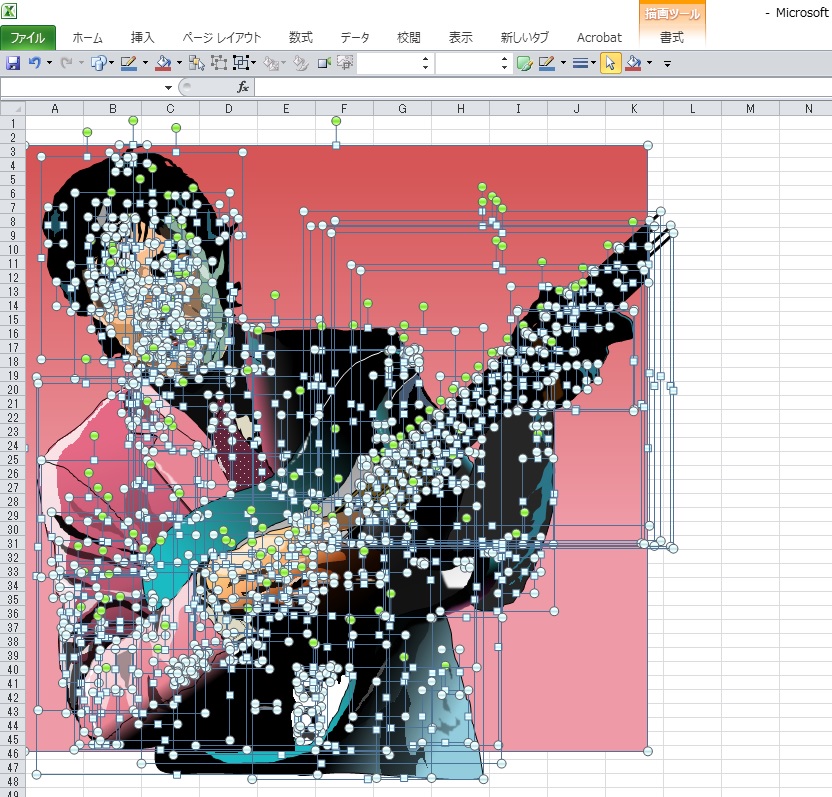This screenshot has width=832, height=797.
Task: Select column L header
Action: (692, 109)
